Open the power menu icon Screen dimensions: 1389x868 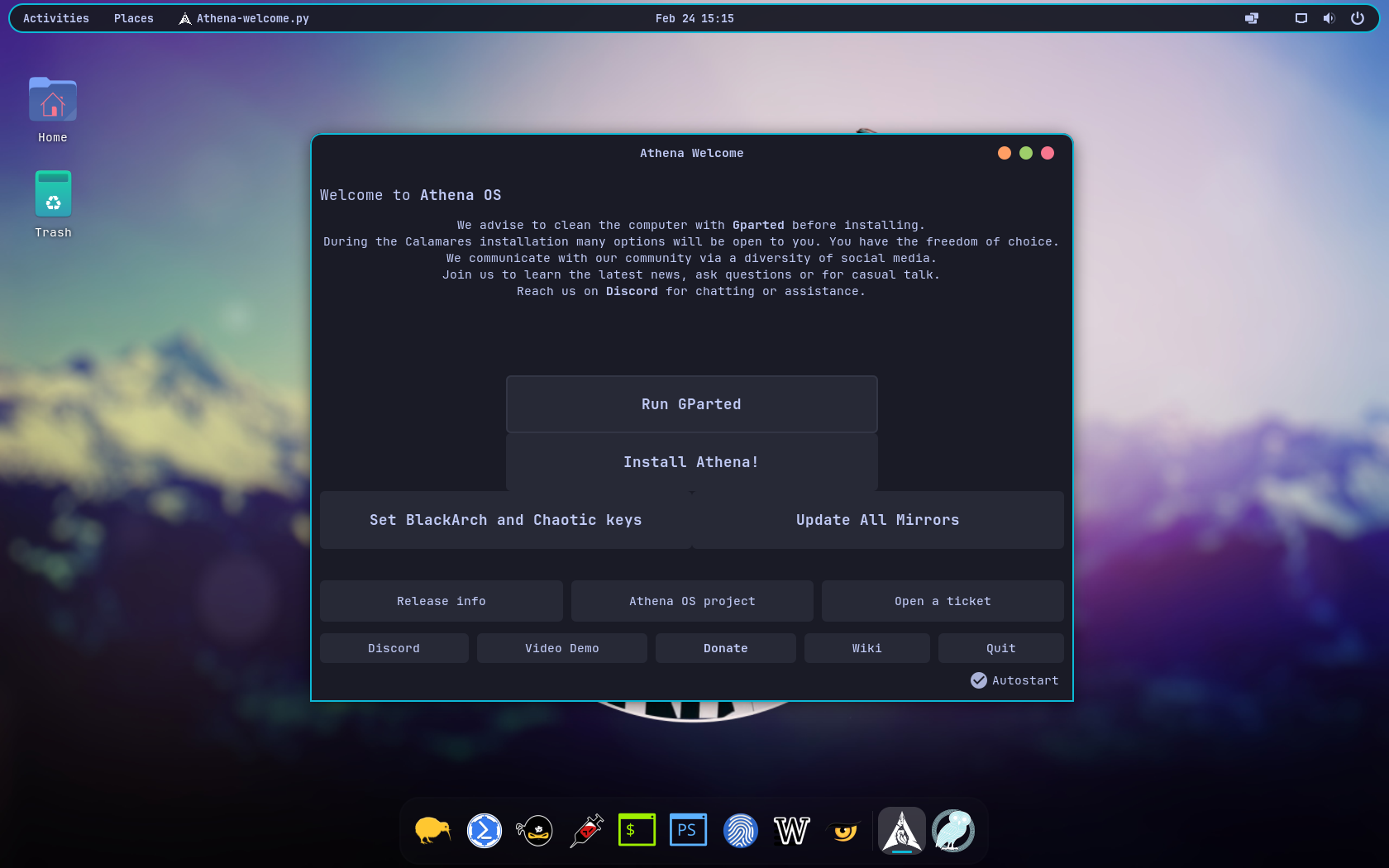tap(1358, 18)
